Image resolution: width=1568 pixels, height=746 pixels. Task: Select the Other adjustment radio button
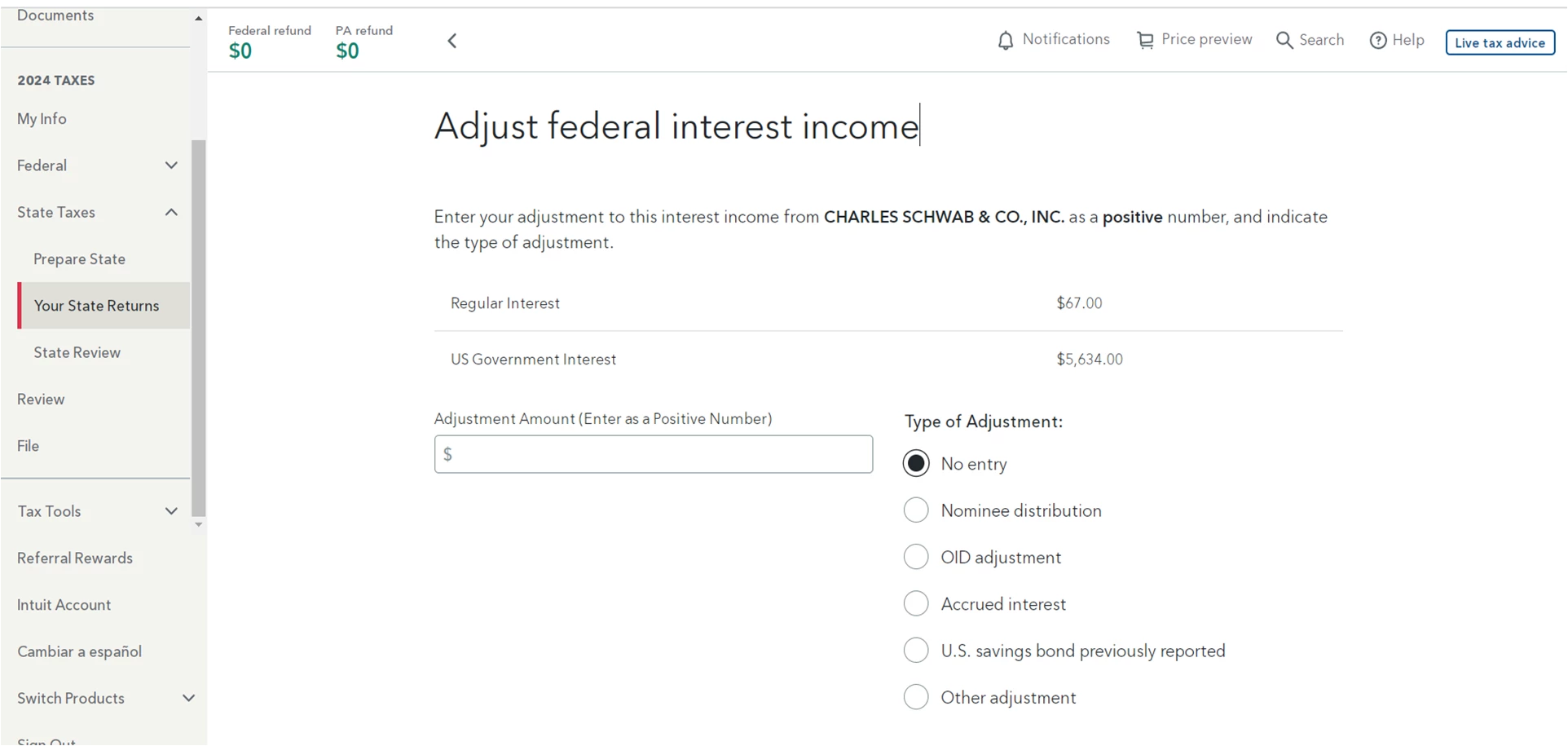(x=916, y=698)
